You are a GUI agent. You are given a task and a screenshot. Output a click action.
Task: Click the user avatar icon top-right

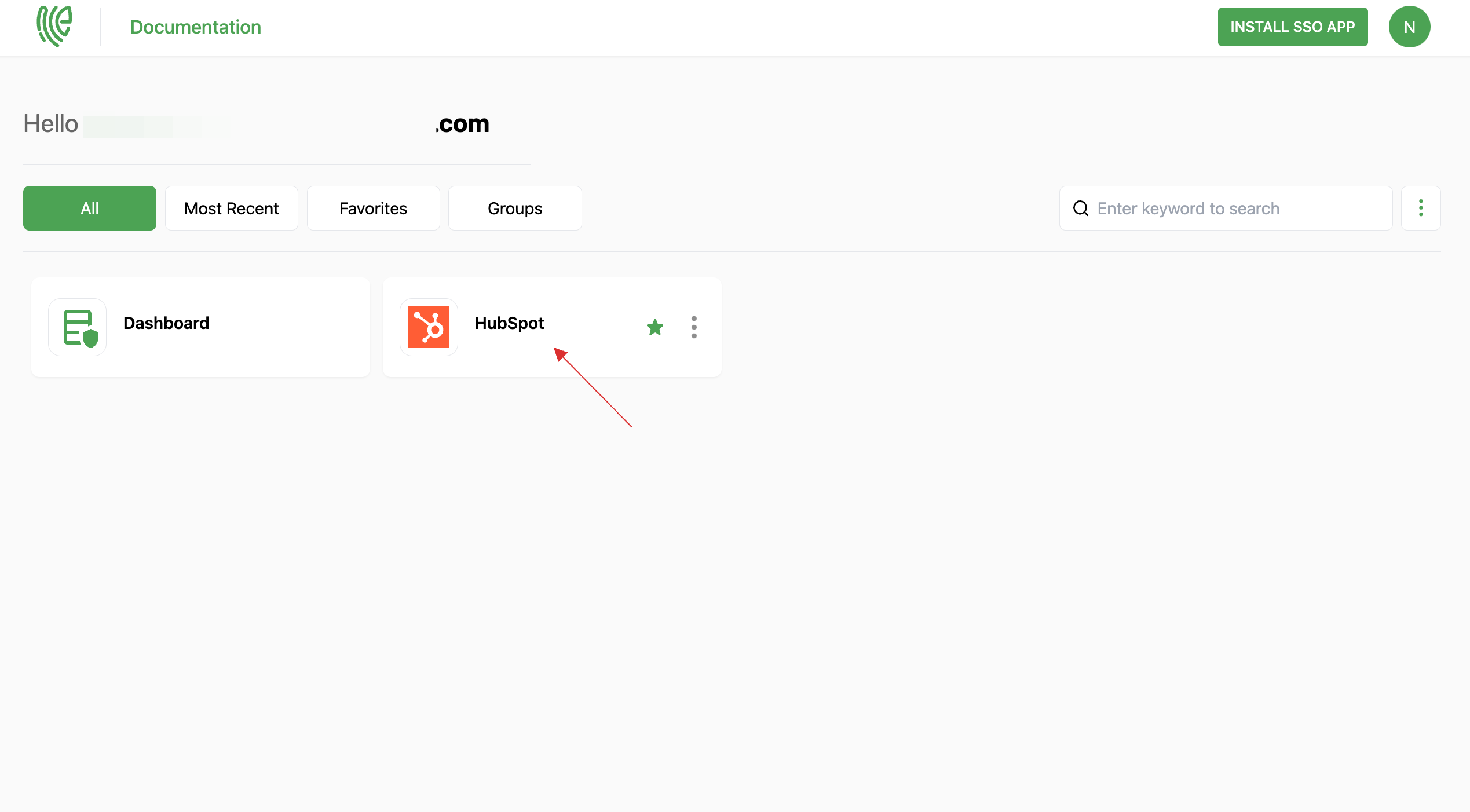click(x=1409, y=27)
